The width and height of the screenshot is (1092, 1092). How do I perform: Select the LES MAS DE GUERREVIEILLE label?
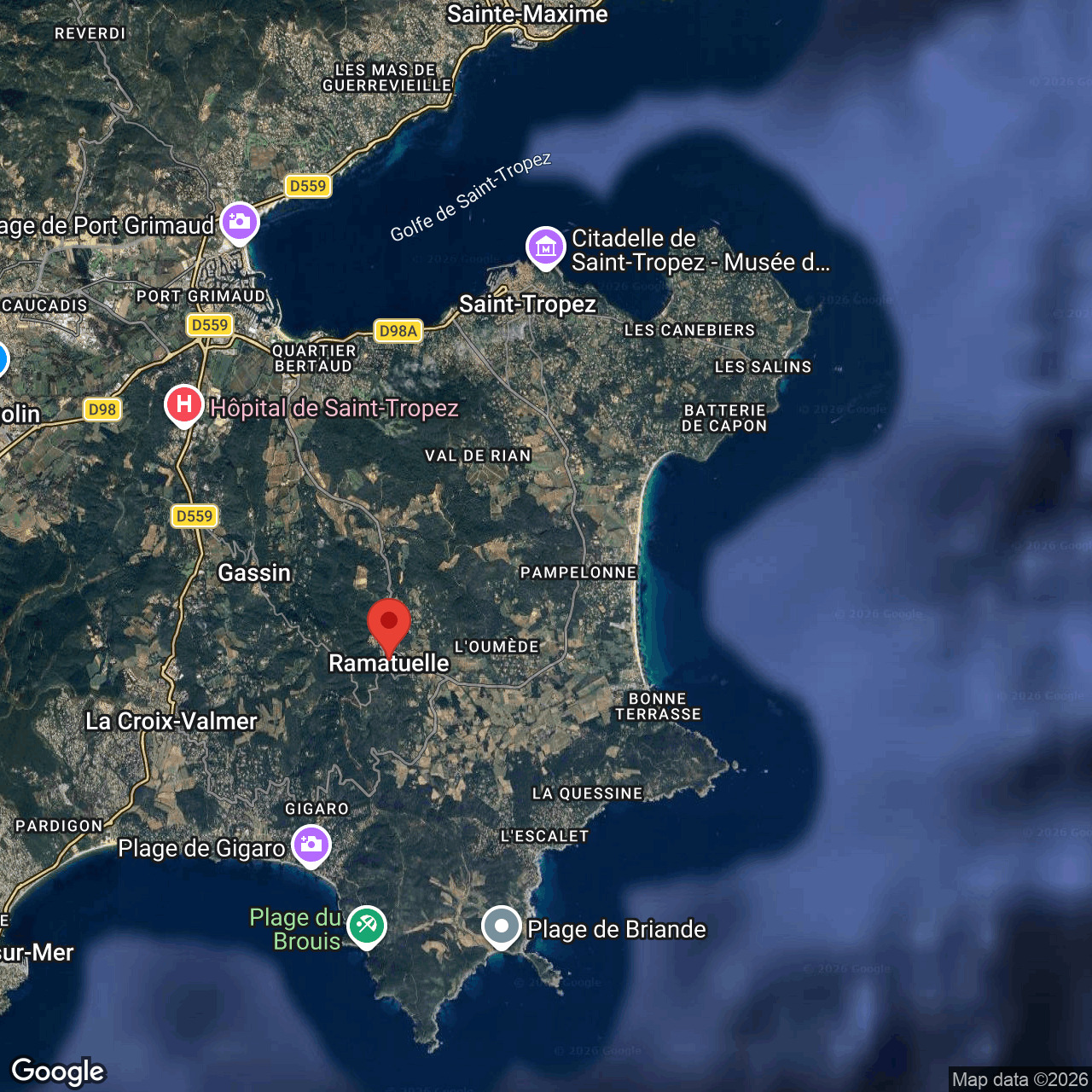[x=386, y=78]
